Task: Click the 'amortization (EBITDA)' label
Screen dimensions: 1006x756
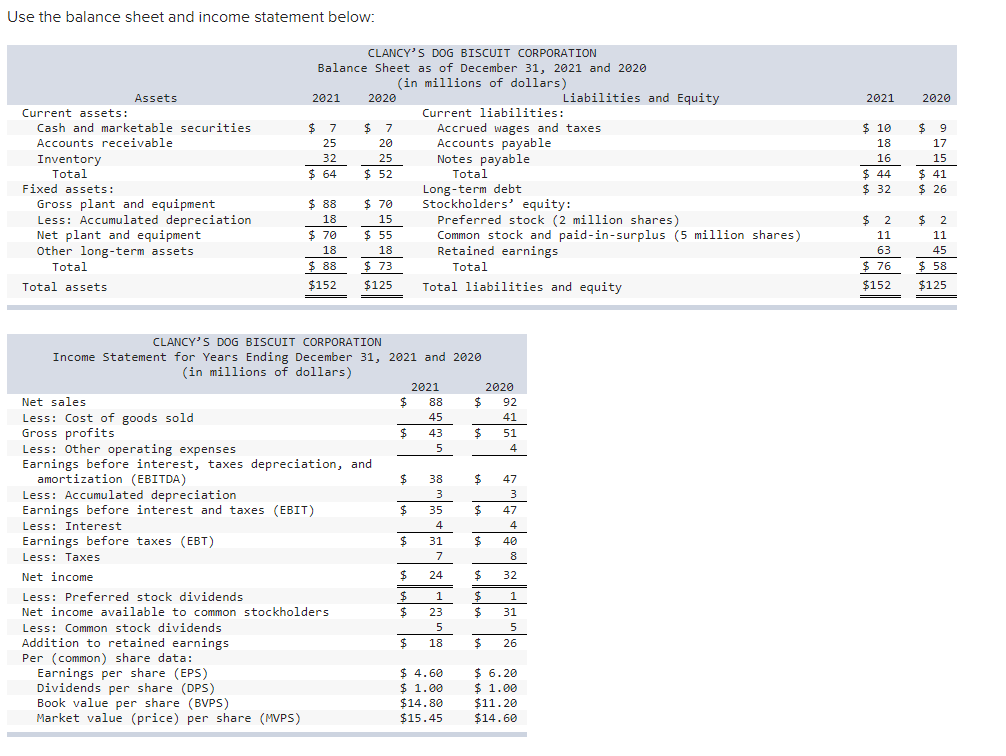Action: [112, 479]
